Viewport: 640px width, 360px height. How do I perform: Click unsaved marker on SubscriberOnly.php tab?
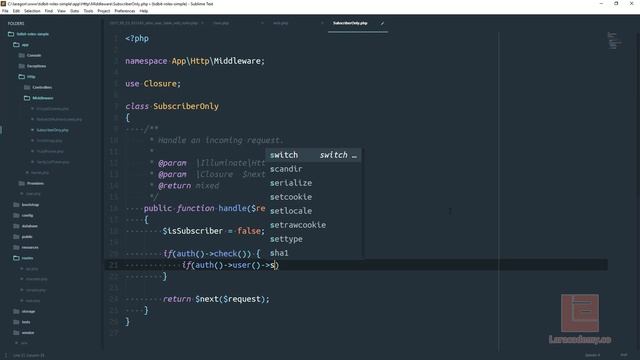click(382, 23)
